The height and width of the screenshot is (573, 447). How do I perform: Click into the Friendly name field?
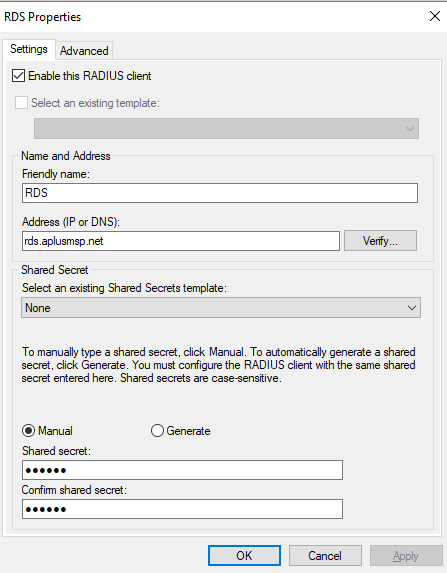(x=220, y=193)
